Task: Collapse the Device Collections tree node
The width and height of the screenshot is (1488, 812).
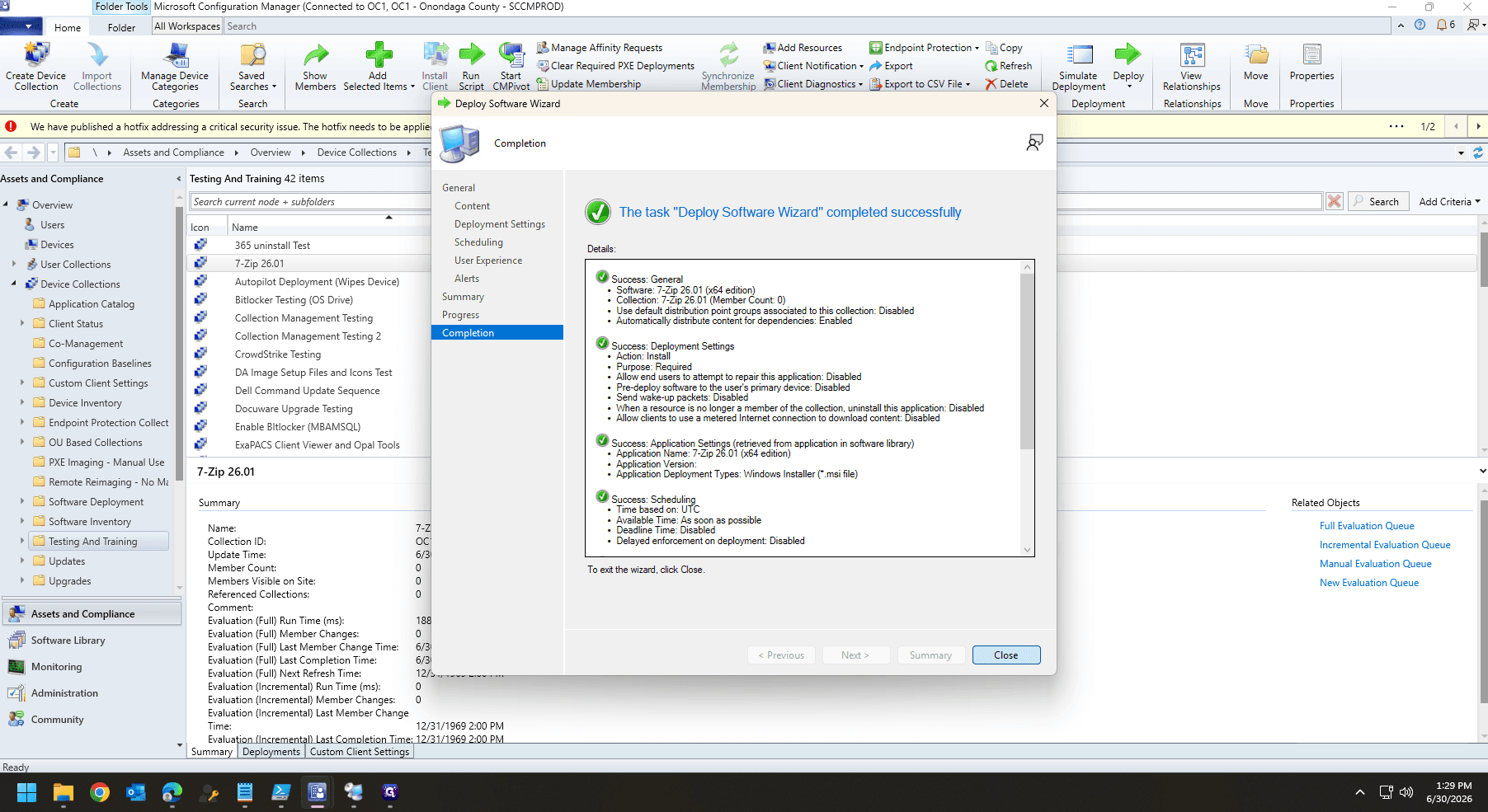Action: point(14,284)
